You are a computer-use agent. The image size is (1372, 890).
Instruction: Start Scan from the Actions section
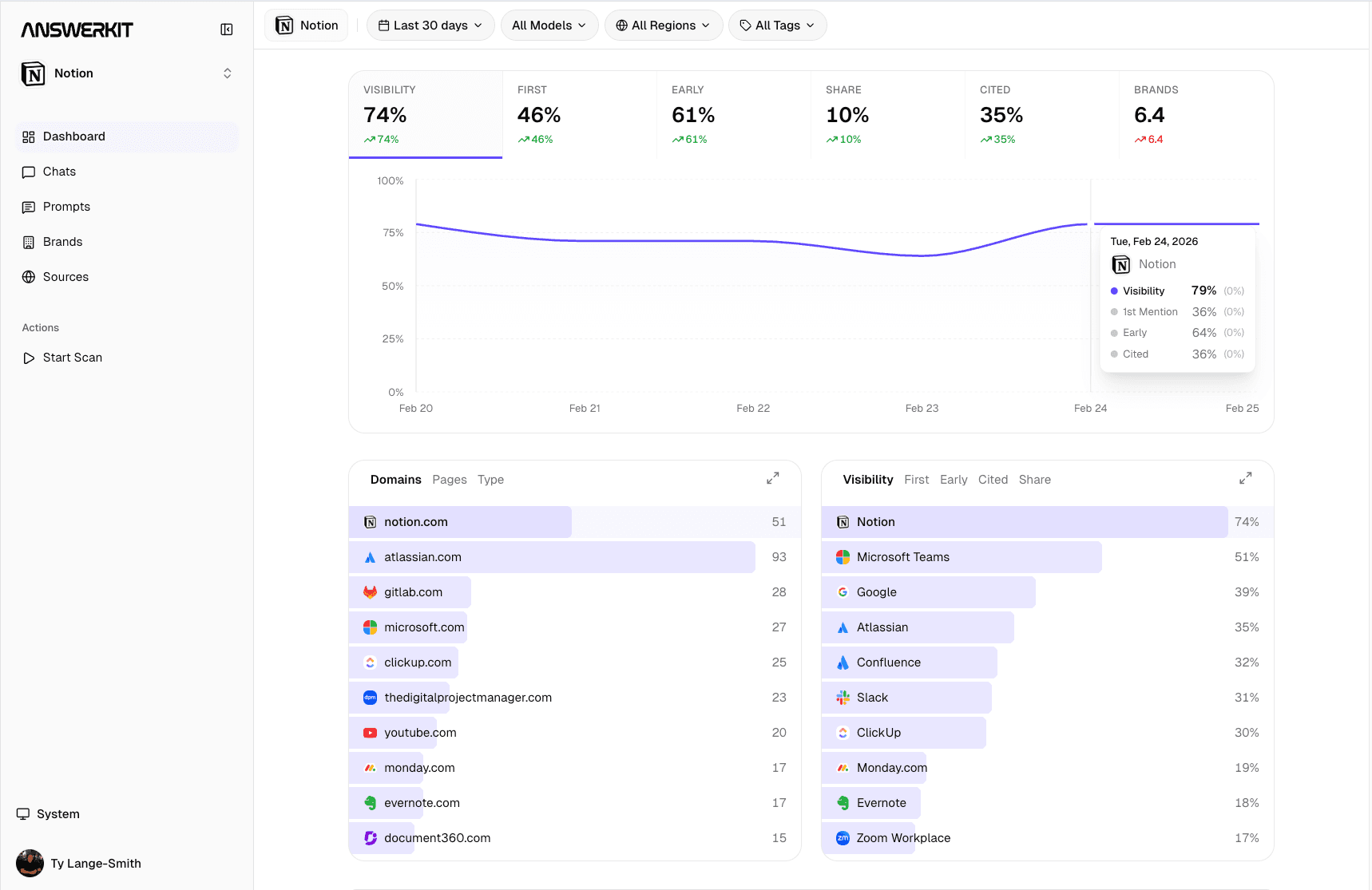pyautogui.click(x=71, y=357)
